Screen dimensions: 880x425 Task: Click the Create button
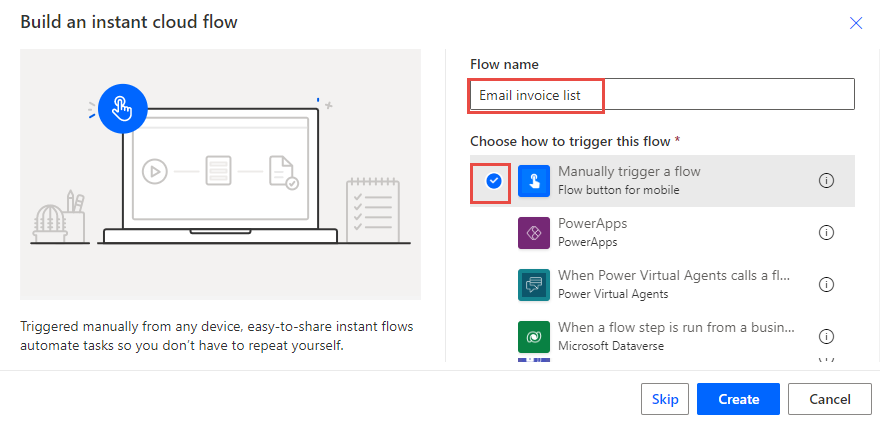coord(739,399)
